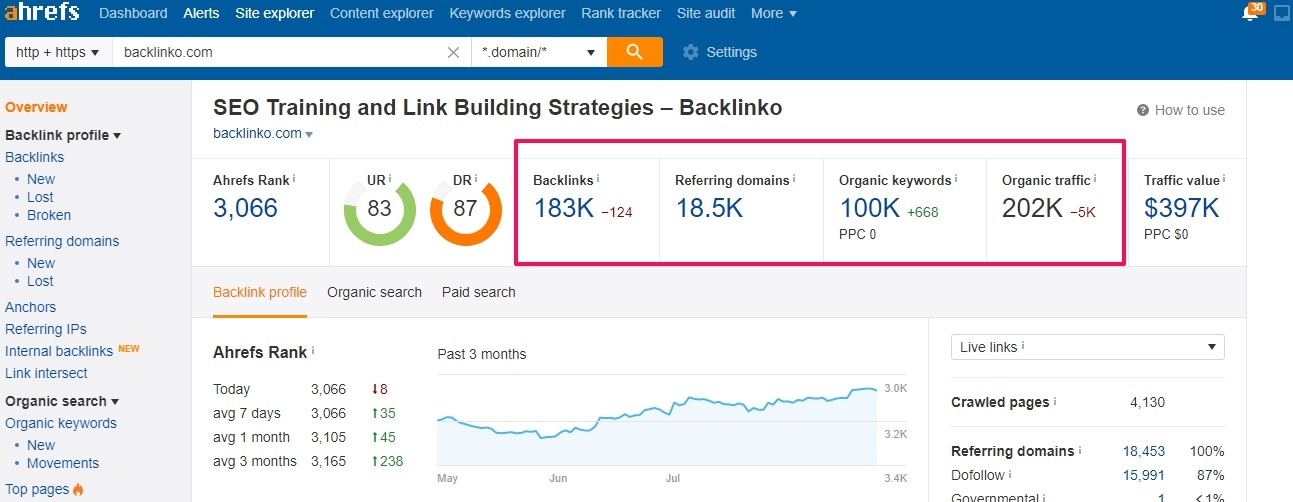Viewport: 1293px width, 502px height.
Task: Open Site audit in the top menu
Action: click(706, 13)
